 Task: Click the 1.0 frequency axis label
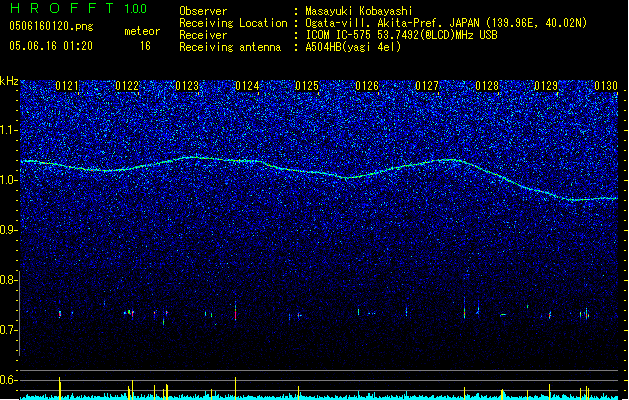[x=9, y=180]
